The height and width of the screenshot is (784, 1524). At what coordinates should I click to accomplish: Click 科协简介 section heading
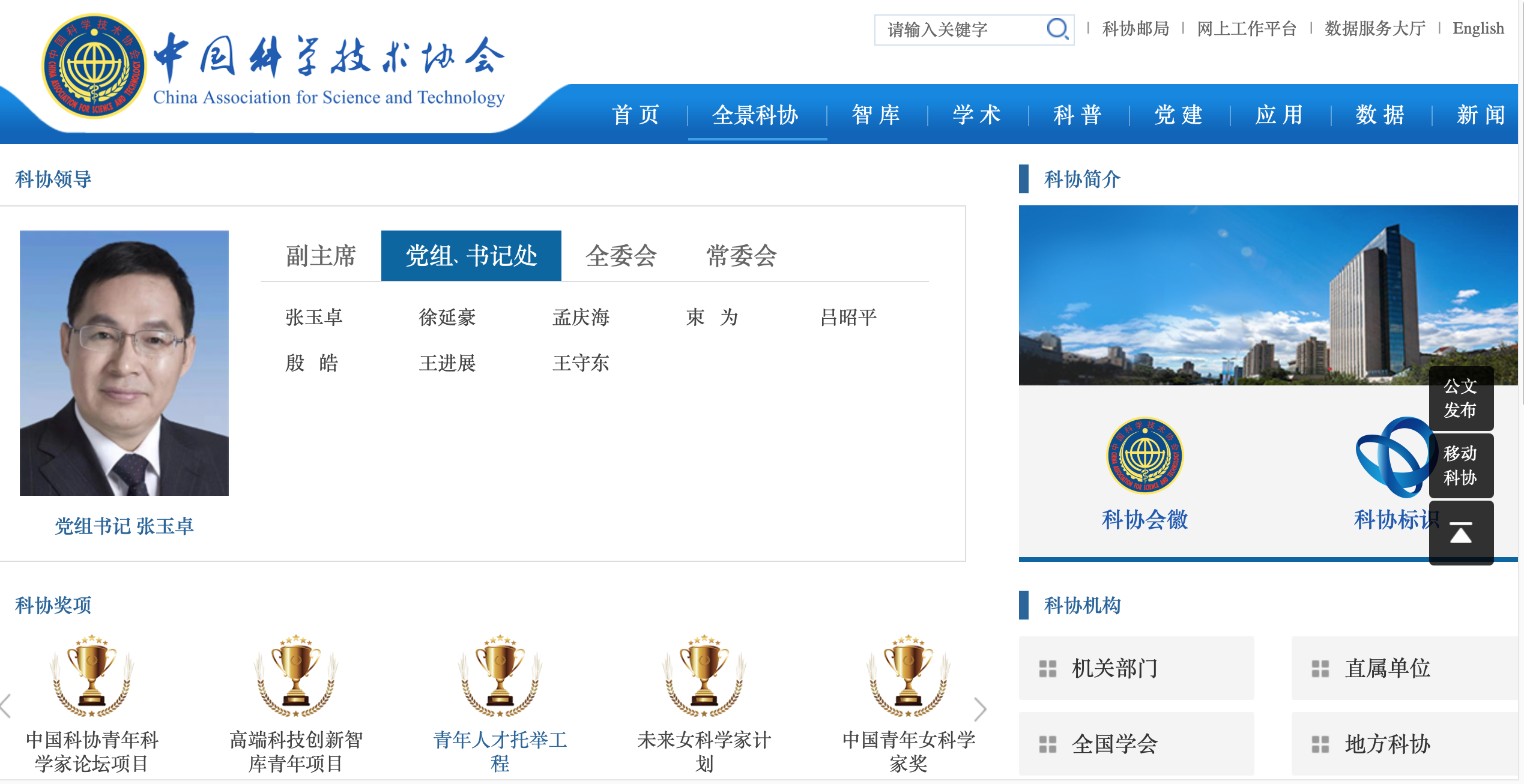1082,179
